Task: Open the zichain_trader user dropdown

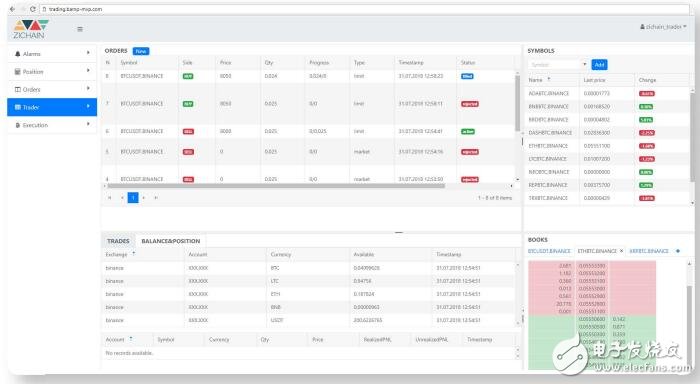Action: (x=663, y=27)
